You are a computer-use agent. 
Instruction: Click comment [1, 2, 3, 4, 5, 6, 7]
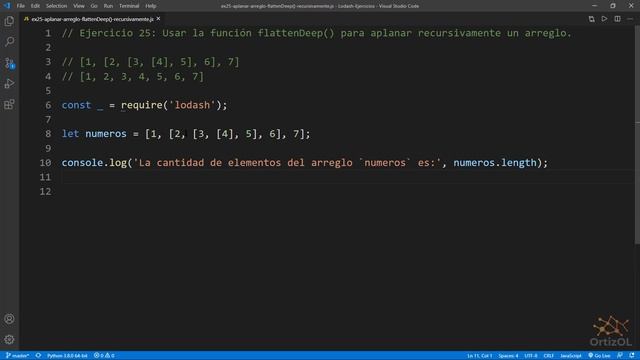point(133,76)
